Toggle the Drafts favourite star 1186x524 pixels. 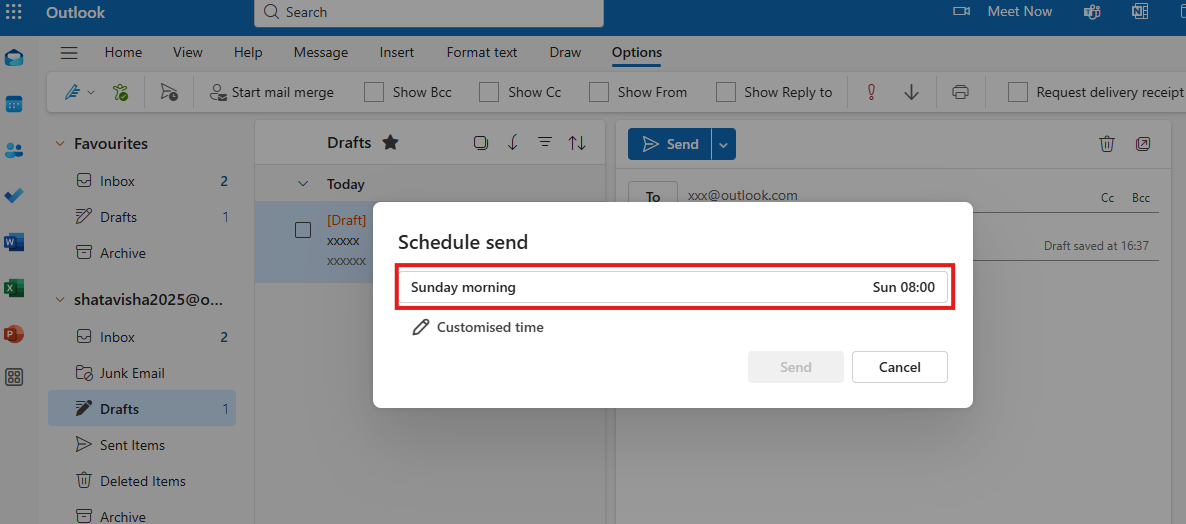coord(390,142)
